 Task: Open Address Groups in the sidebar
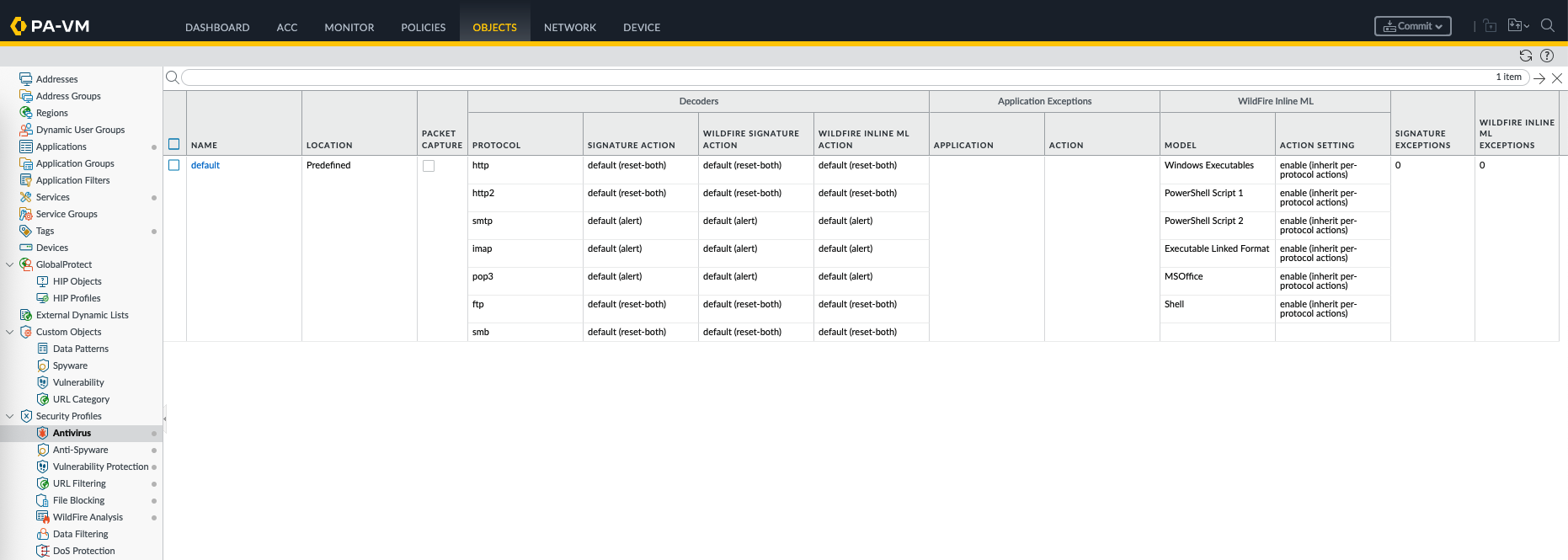(68, 96)
